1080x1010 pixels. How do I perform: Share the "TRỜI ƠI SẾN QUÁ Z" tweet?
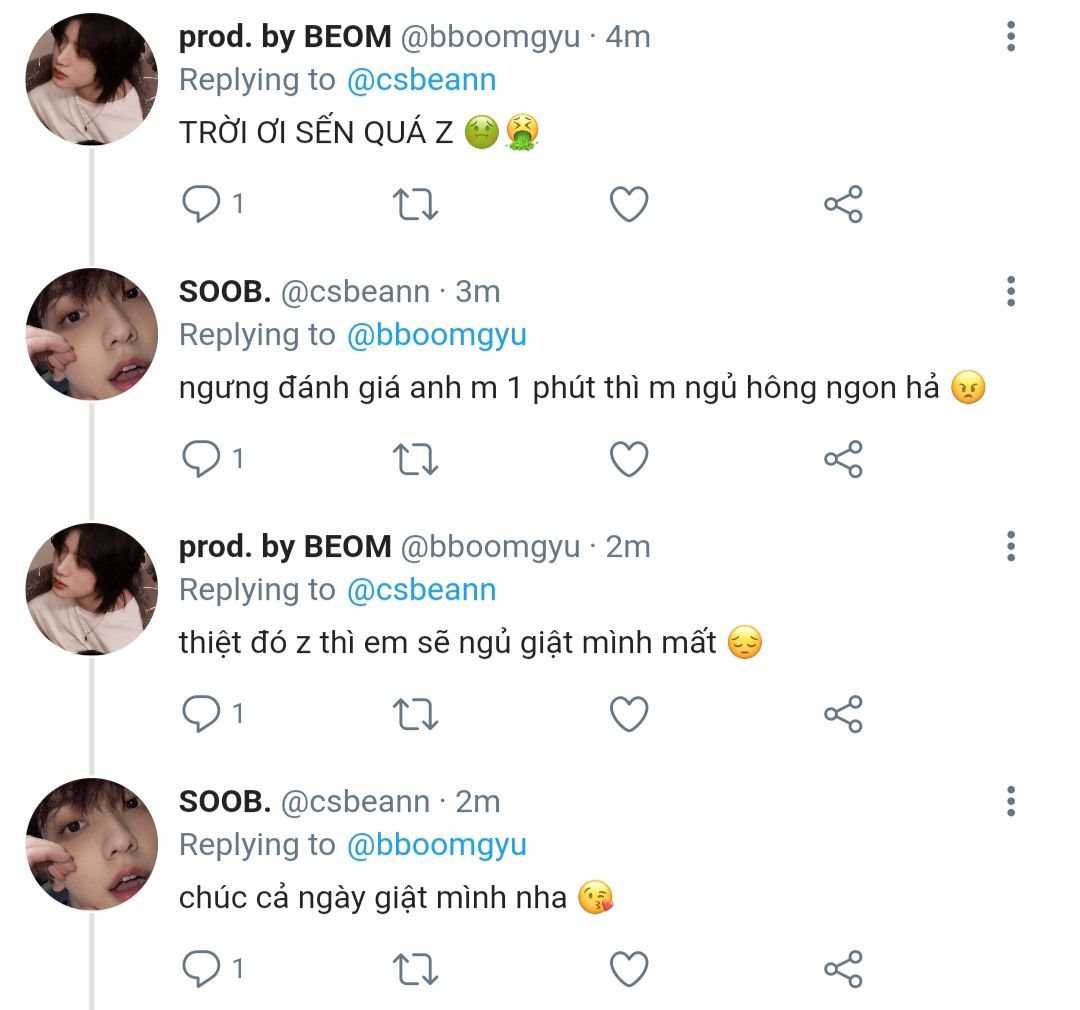point(843,204)
